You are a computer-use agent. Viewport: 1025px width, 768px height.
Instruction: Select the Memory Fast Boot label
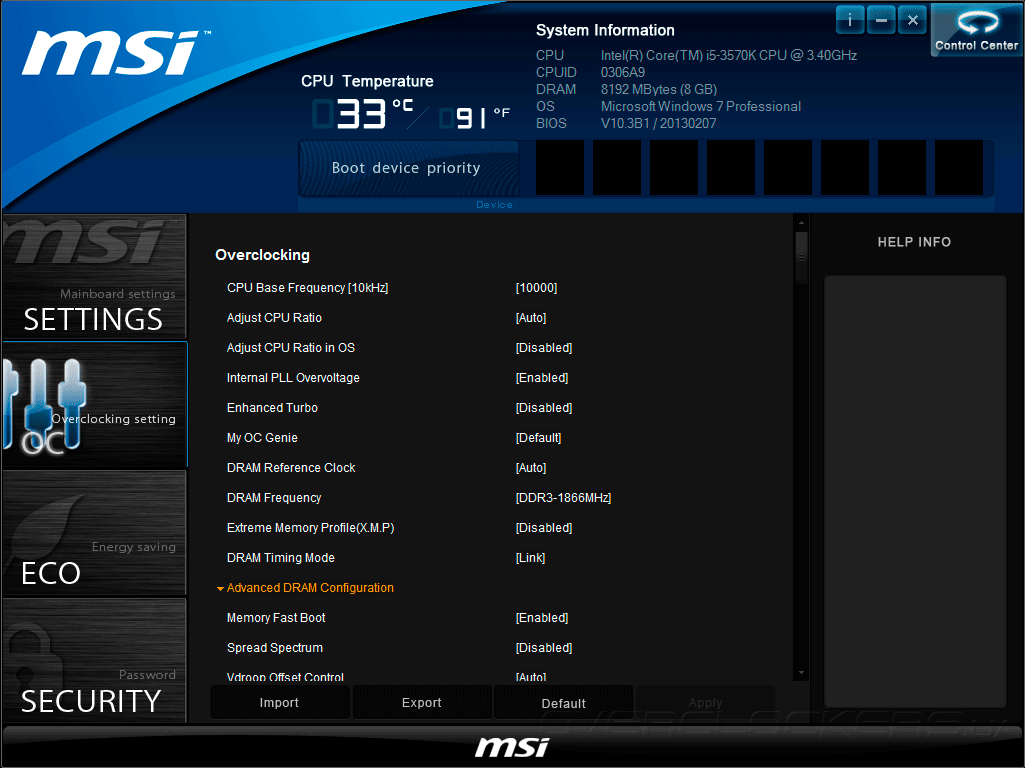[x=276, y=618]
